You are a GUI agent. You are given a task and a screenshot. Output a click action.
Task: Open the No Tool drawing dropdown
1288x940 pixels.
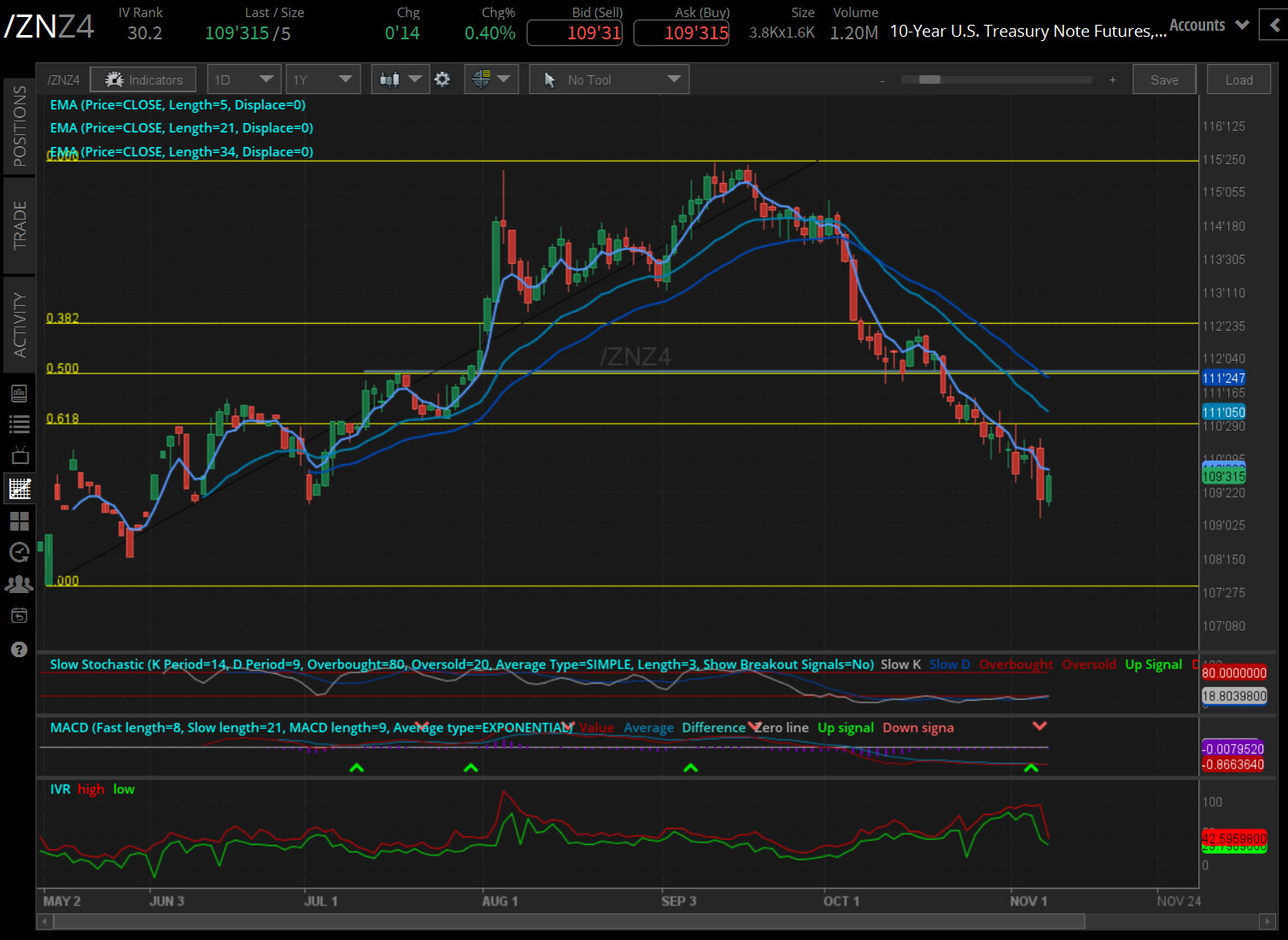(x=608, y=79)
